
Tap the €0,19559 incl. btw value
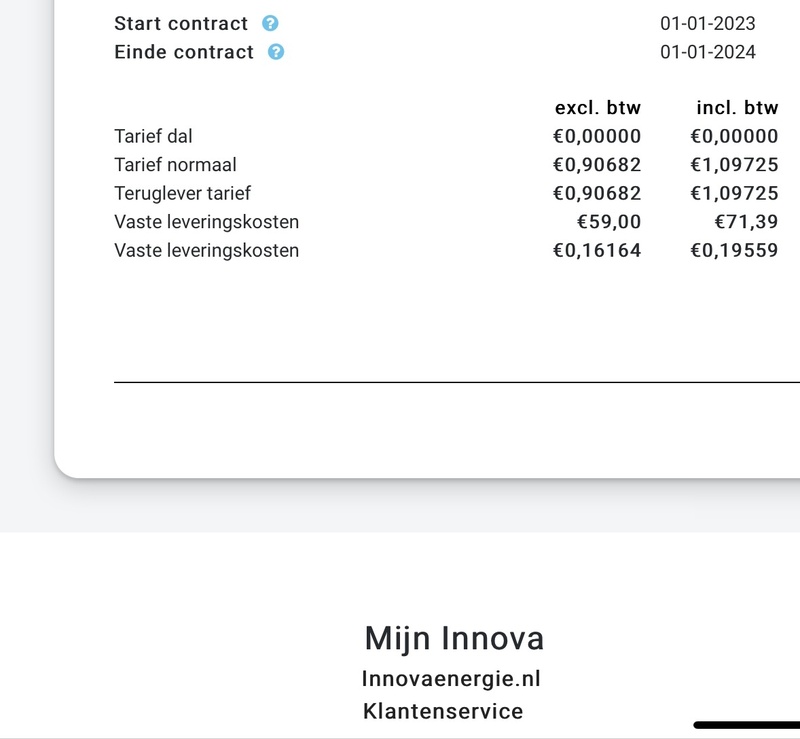click(734, 250)
